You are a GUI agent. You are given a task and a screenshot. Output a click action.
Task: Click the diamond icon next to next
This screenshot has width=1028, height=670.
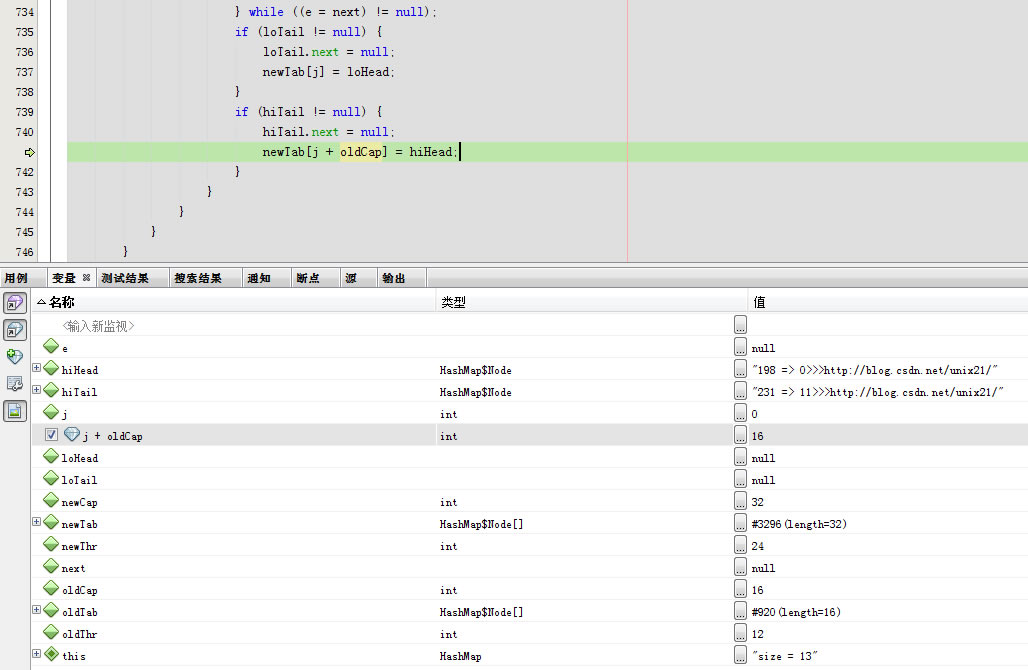(51, 566)
